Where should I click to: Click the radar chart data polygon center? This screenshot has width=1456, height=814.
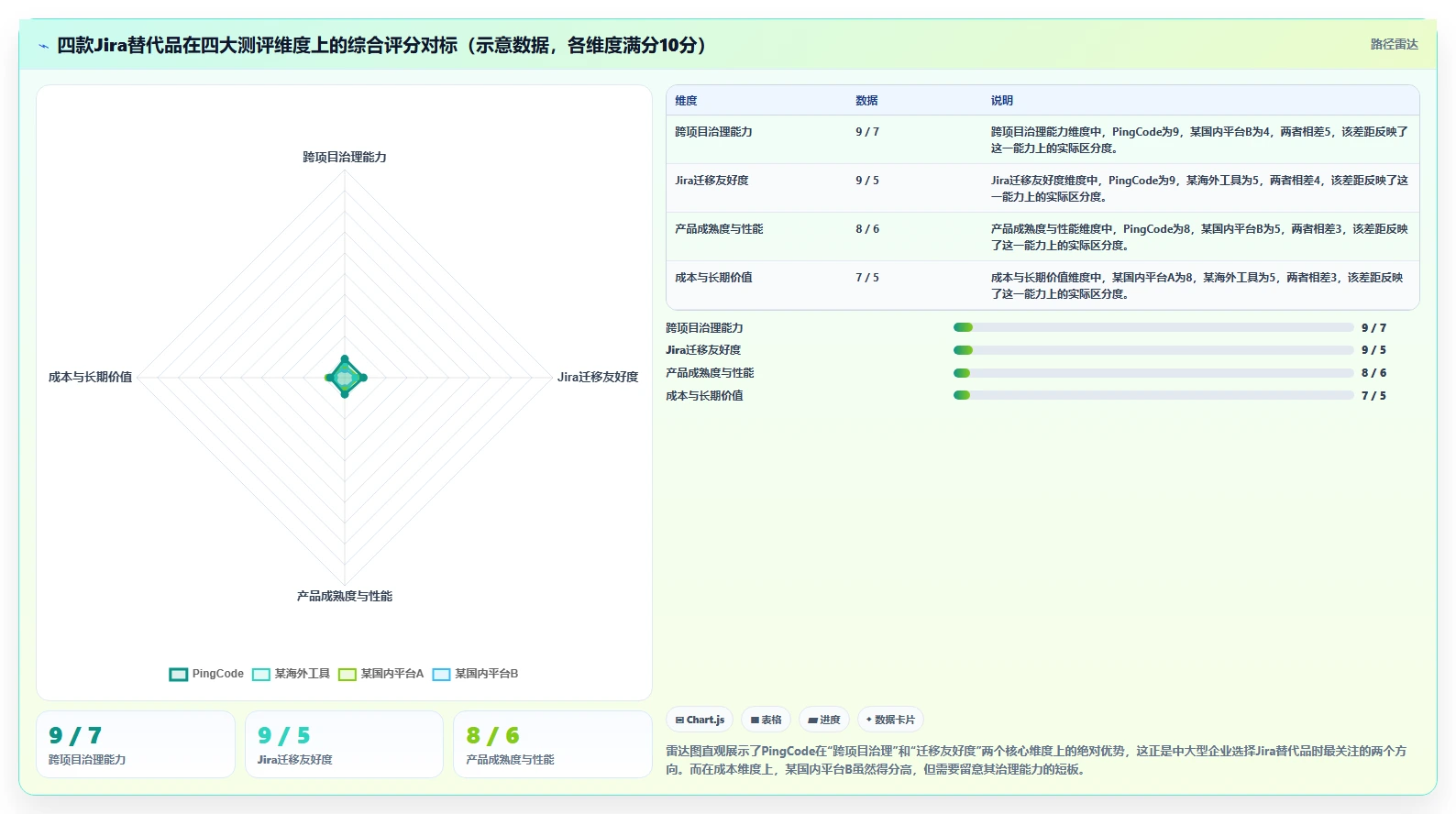(345, 378)
